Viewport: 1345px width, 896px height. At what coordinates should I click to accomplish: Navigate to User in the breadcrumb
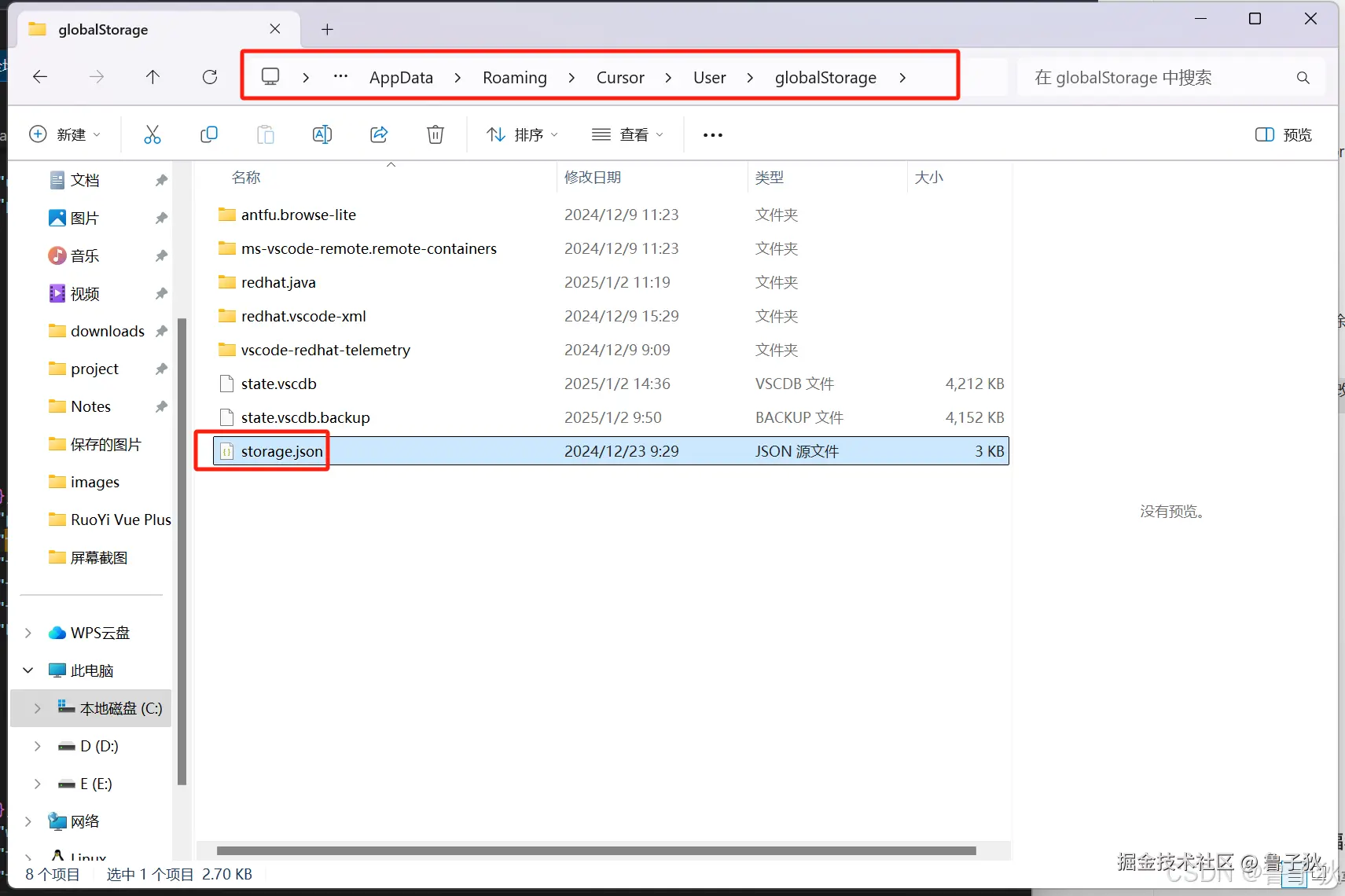[710, 77]
